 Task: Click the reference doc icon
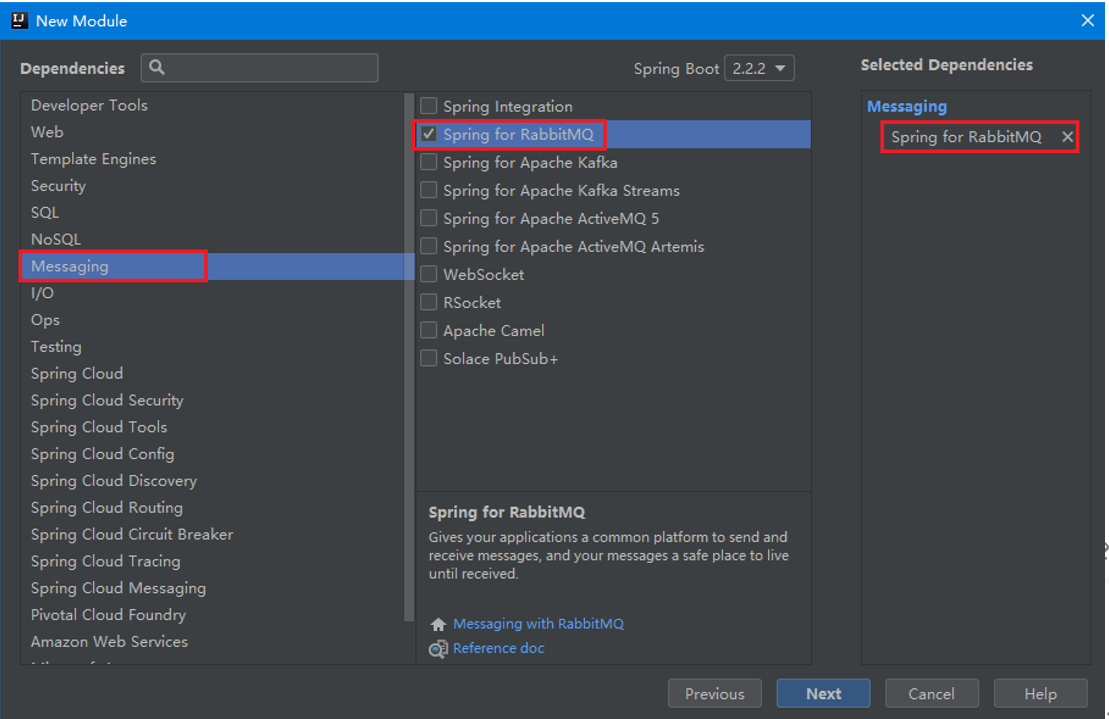439,648
